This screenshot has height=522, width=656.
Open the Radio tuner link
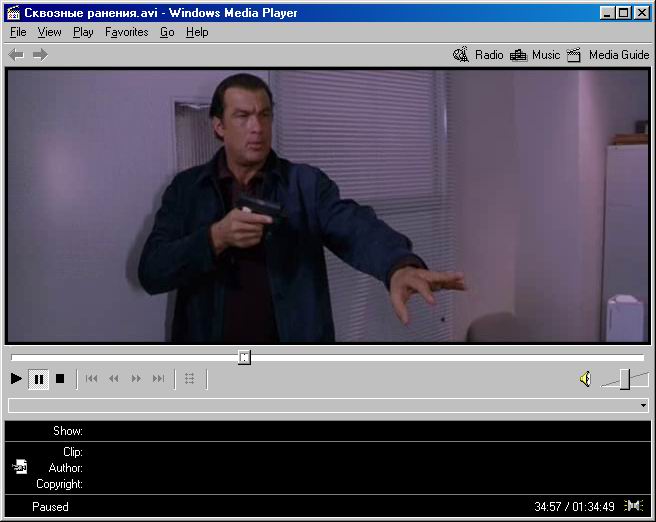click(489, 55)
